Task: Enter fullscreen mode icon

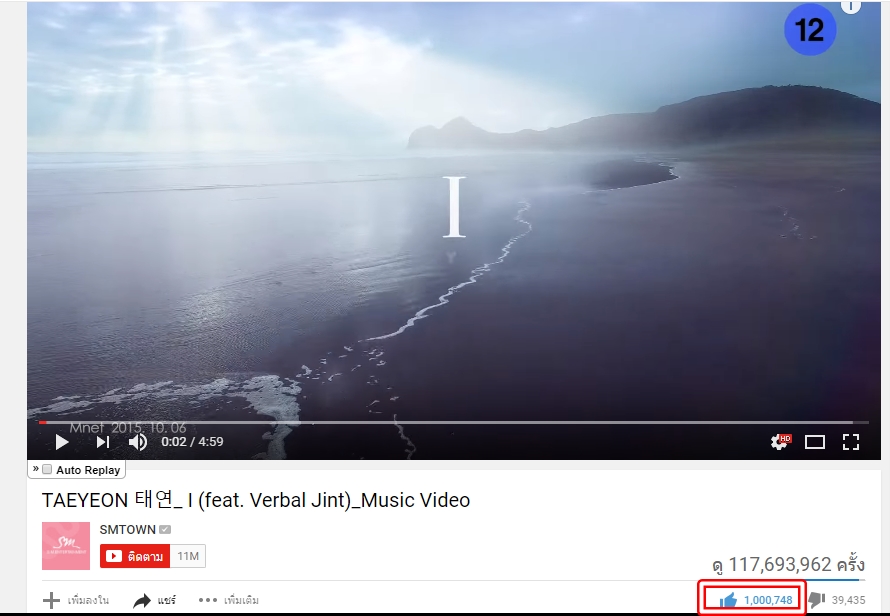Action: [x=851, y=442]
